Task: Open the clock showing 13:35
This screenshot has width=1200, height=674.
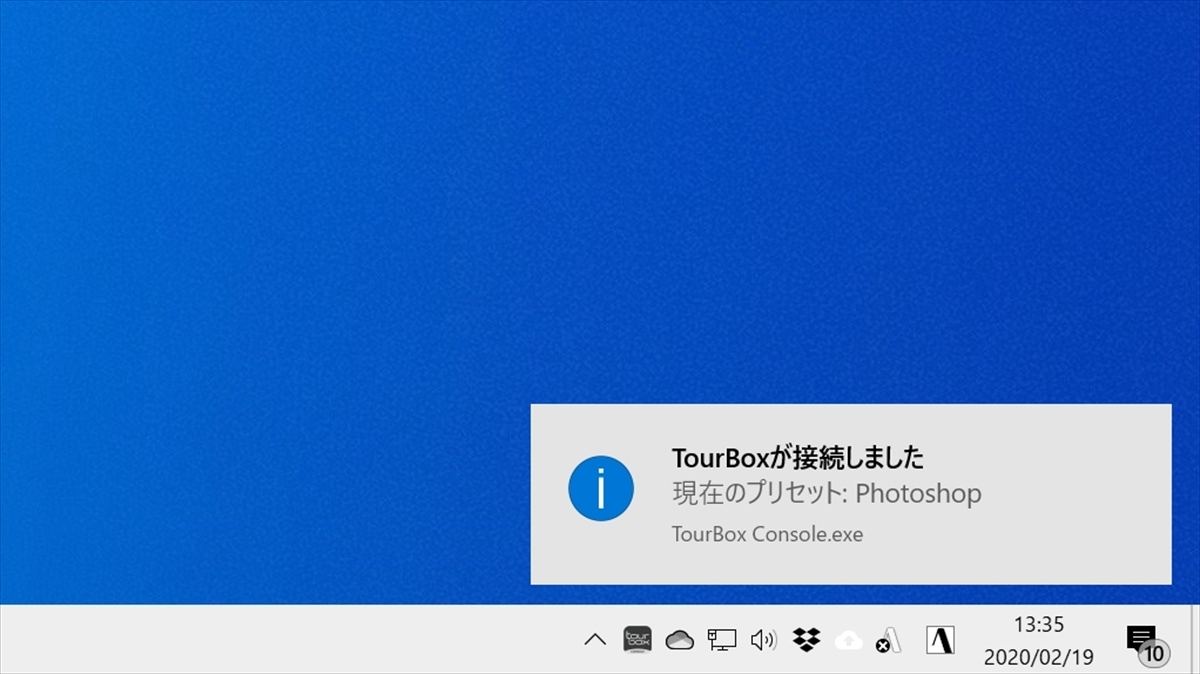Action: 1039,625
